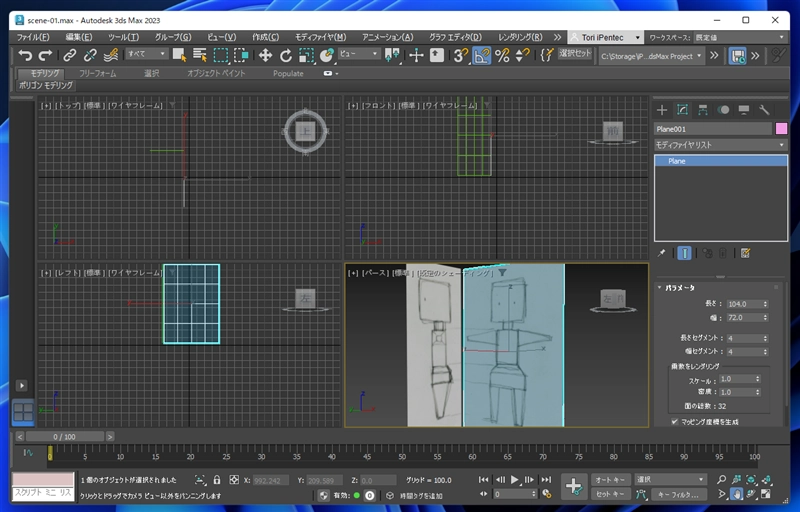Open the モディファイヤ(M) menu
Viewport: 800px width, 512px height.
320,37
